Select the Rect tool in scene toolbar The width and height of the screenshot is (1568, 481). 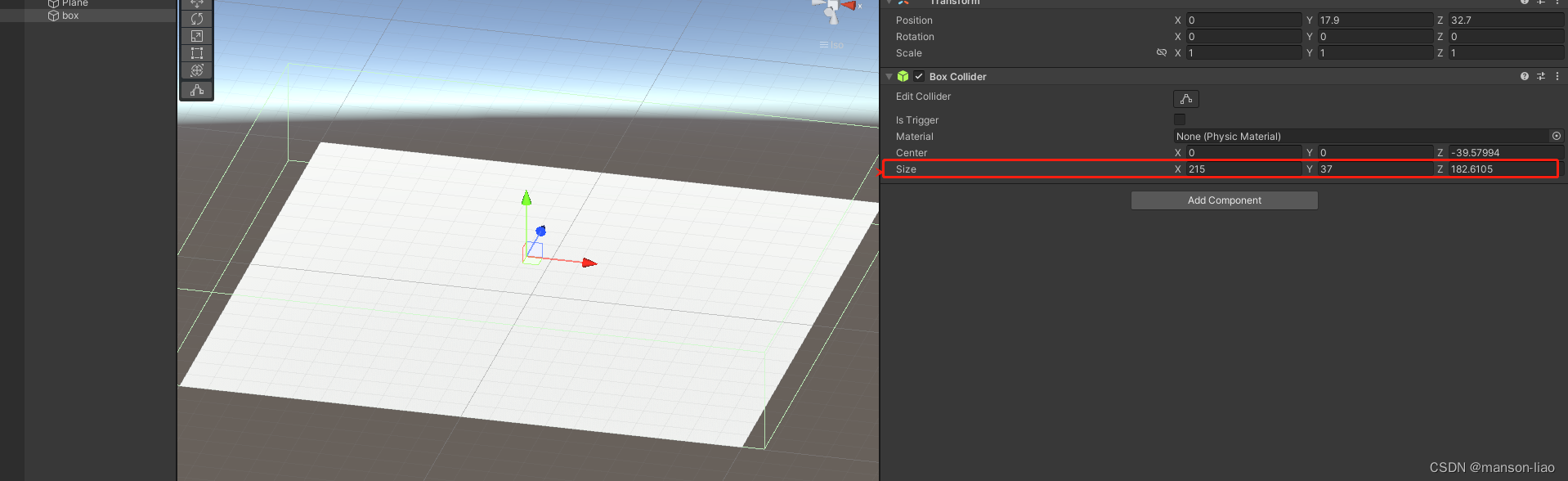pyautogui.click(x=197, y=53)
